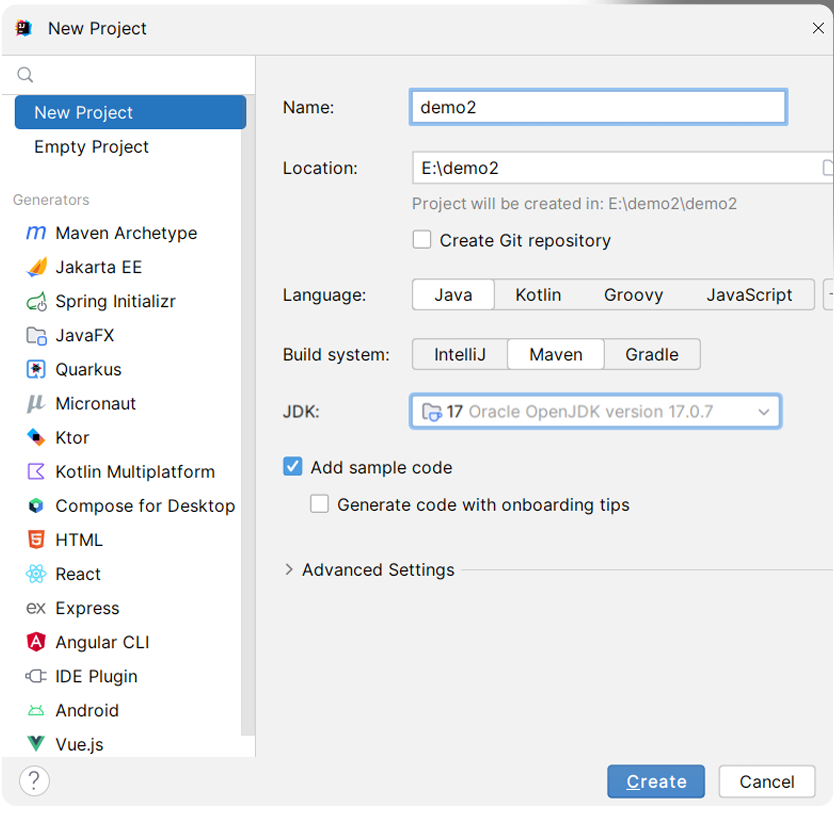Select the Compose for Desktop generator label

click(145, 506)
